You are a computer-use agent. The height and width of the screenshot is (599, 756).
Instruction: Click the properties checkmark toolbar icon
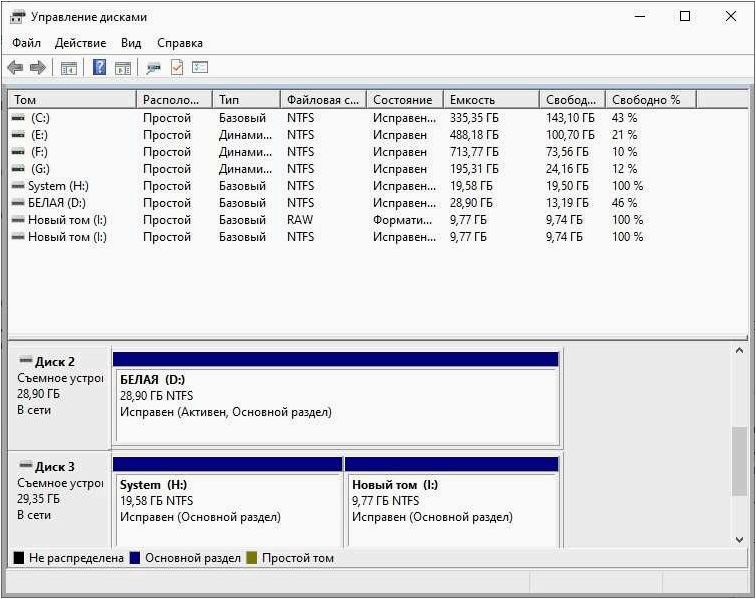tap(177, 68)
